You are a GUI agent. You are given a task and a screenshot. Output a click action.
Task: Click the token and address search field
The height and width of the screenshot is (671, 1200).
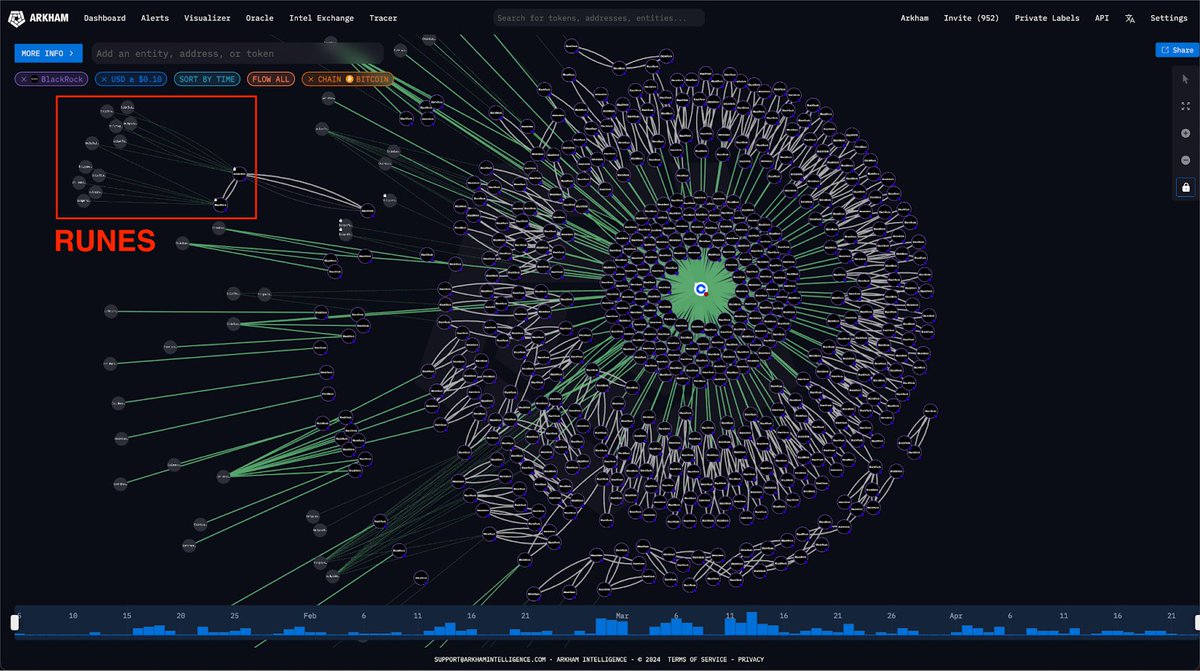tap(598, 18)
